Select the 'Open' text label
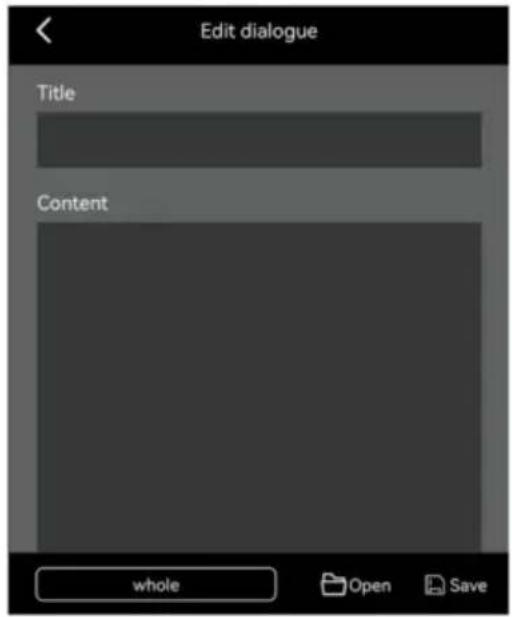The height and width of the screenshot is (617, 512). coord(370,586)
